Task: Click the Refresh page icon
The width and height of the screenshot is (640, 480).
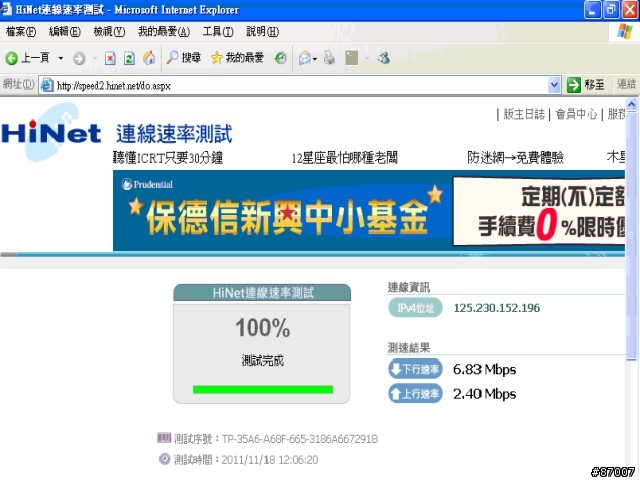Action: click(x=129, y=59)
